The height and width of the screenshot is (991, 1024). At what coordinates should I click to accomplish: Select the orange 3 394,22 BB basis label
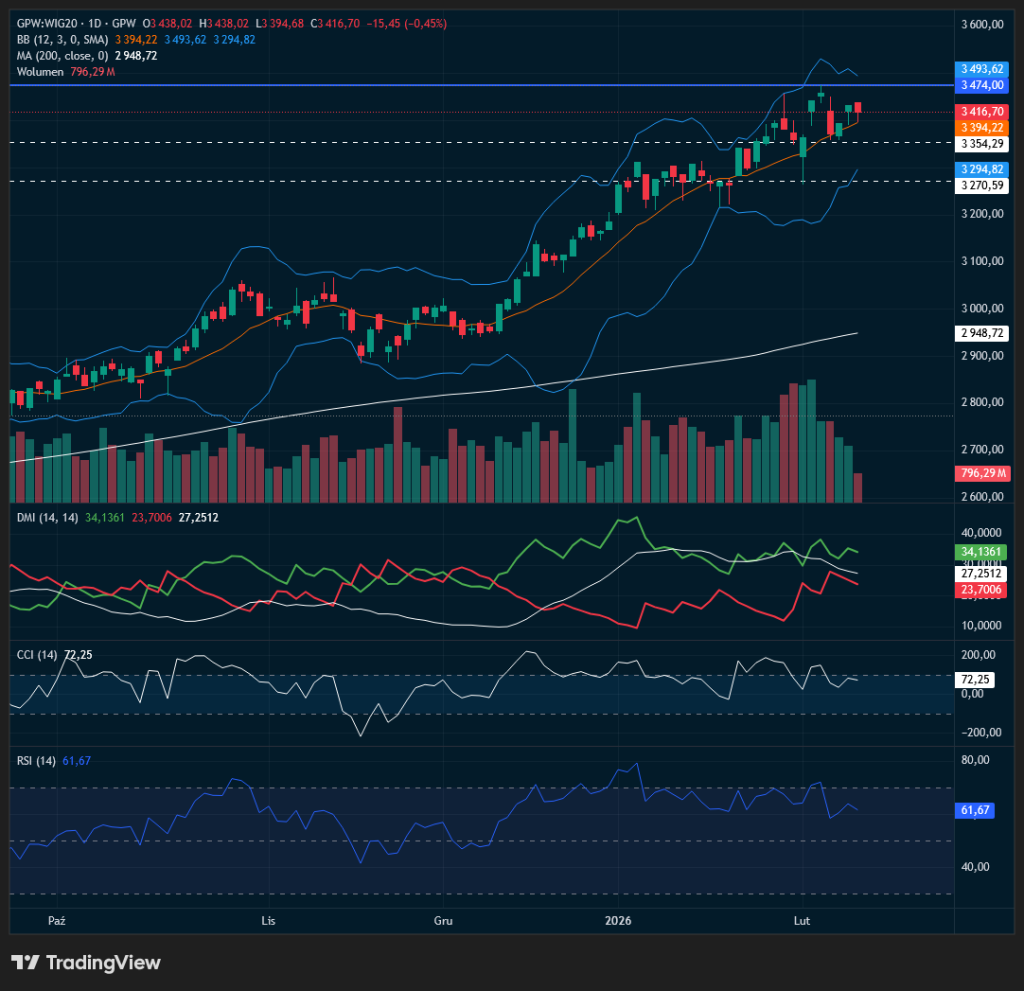coord(981,128)
